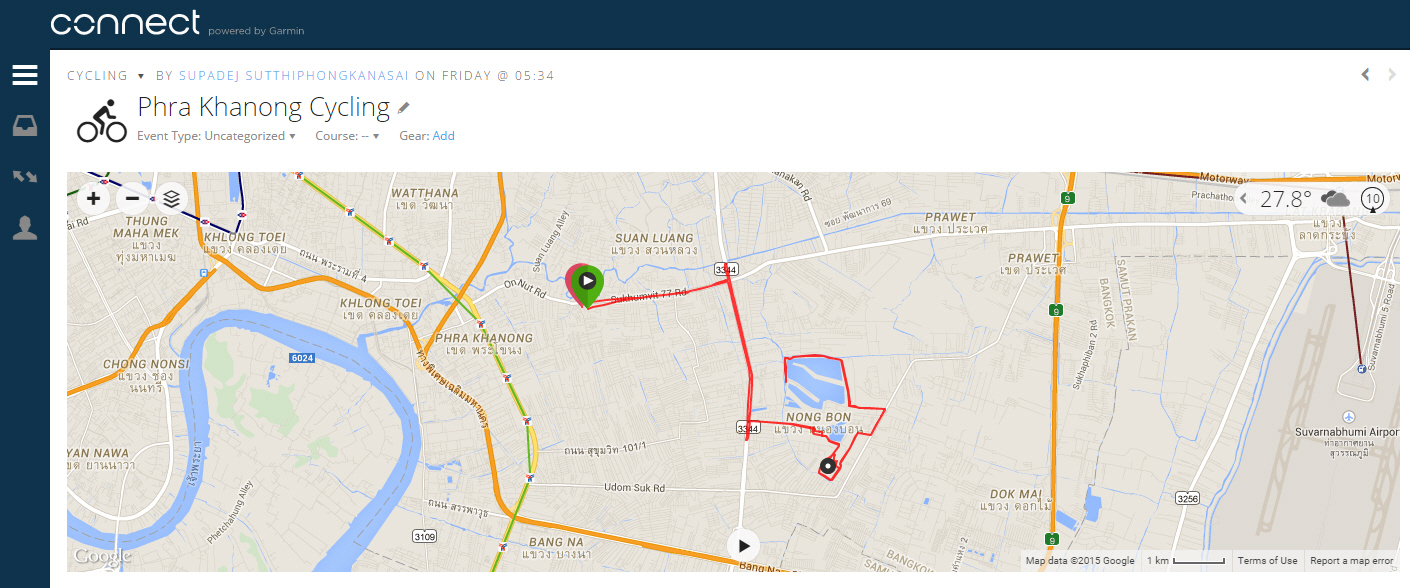1410x588 pixels.
Task: Open the user profile sidebar icon
Action: point(25,229)
